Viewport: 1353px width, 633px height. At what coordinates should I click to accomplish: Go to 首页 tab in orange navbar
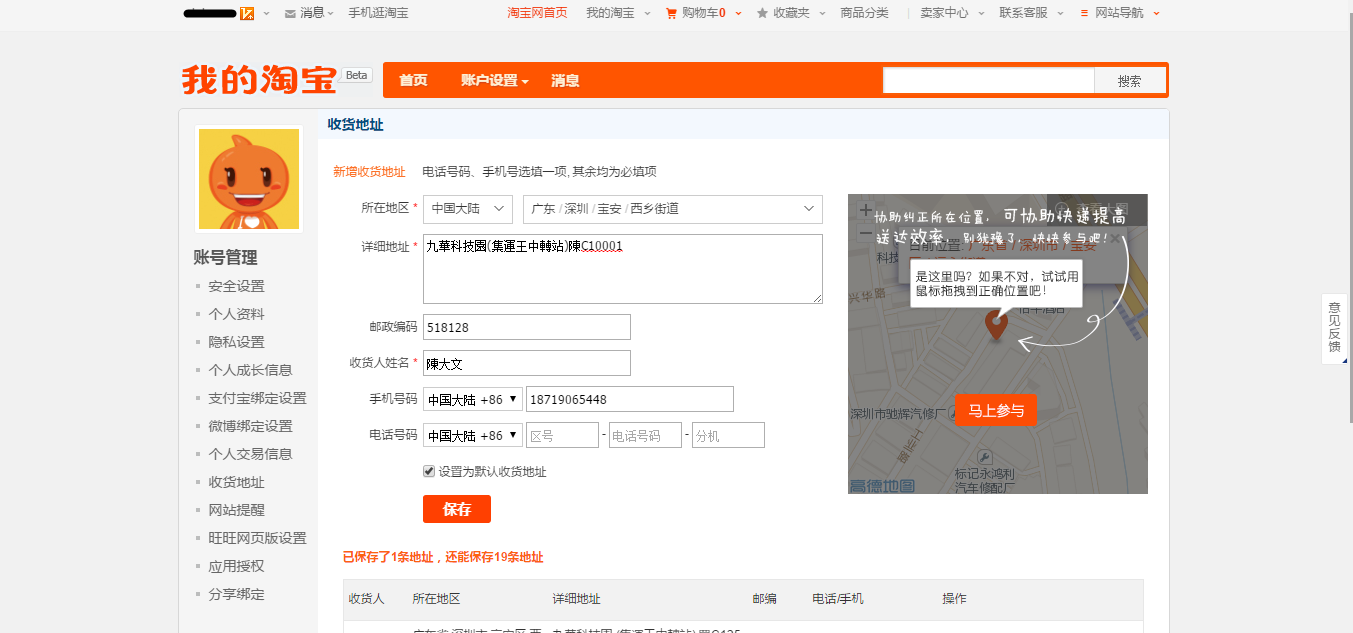coord(413,80)
